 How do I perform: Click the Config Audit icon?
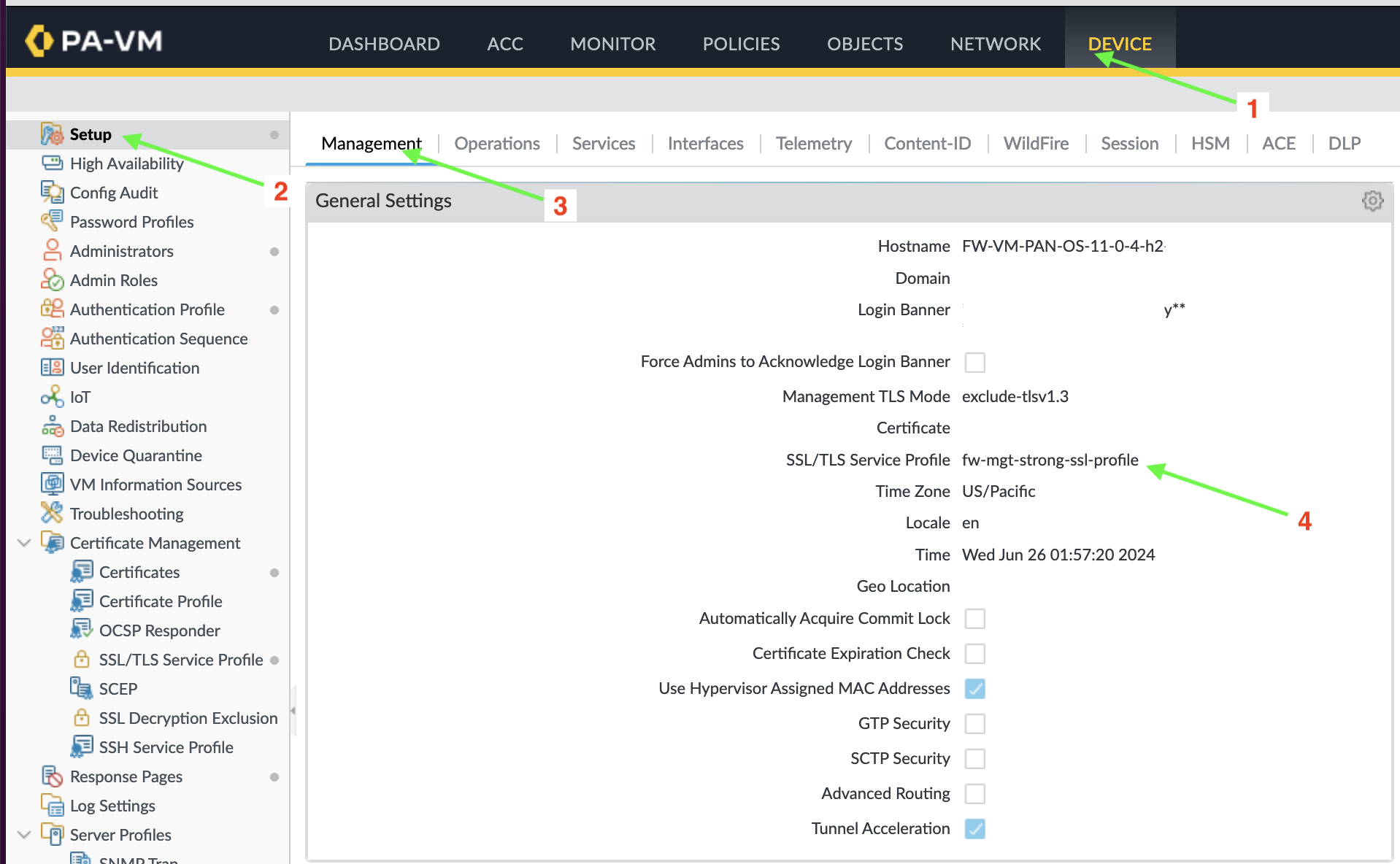pyautogui.click(x=52, y=192)
